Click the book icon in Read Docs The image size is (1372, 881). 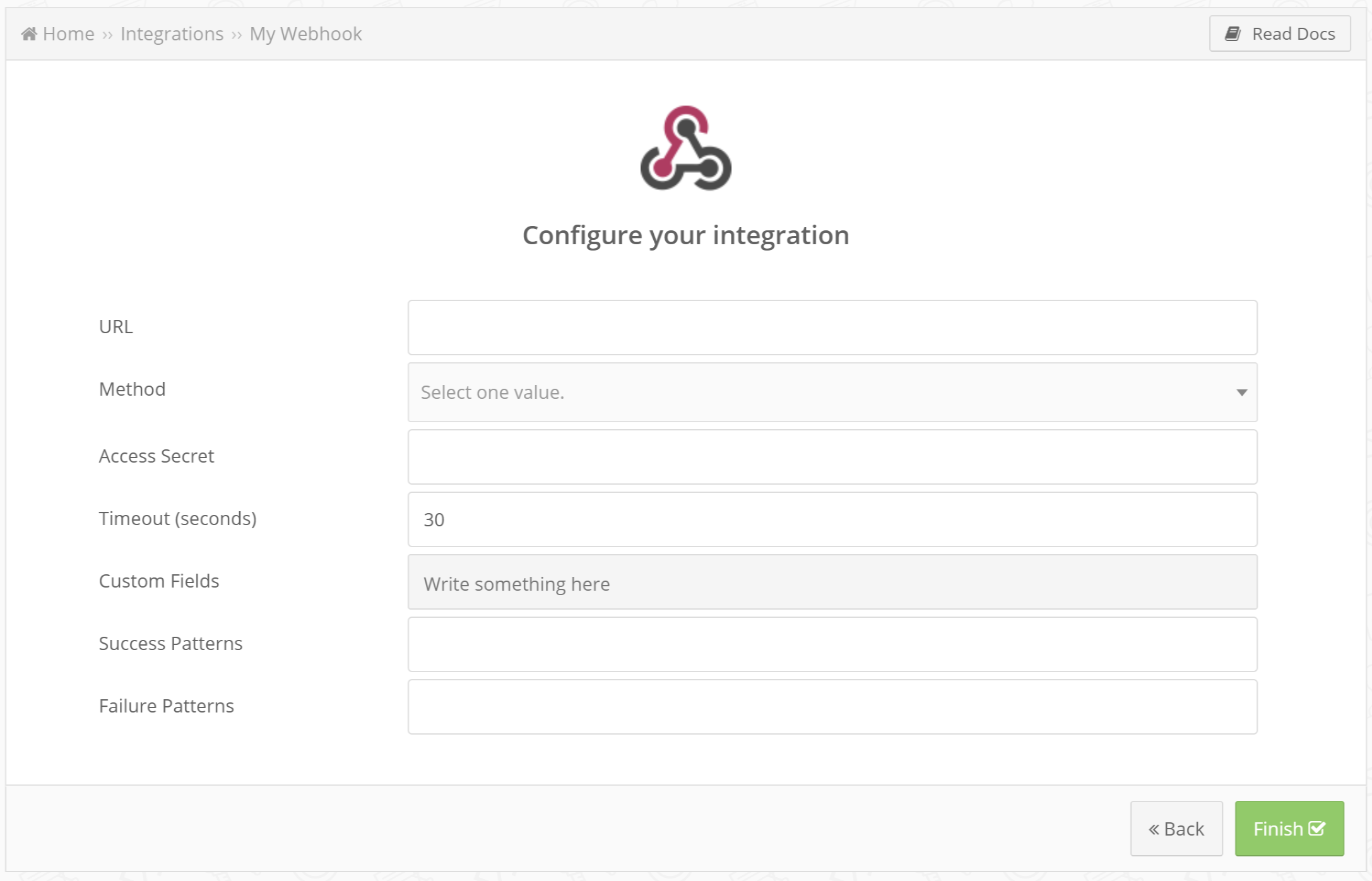[x=1233, y=33]
